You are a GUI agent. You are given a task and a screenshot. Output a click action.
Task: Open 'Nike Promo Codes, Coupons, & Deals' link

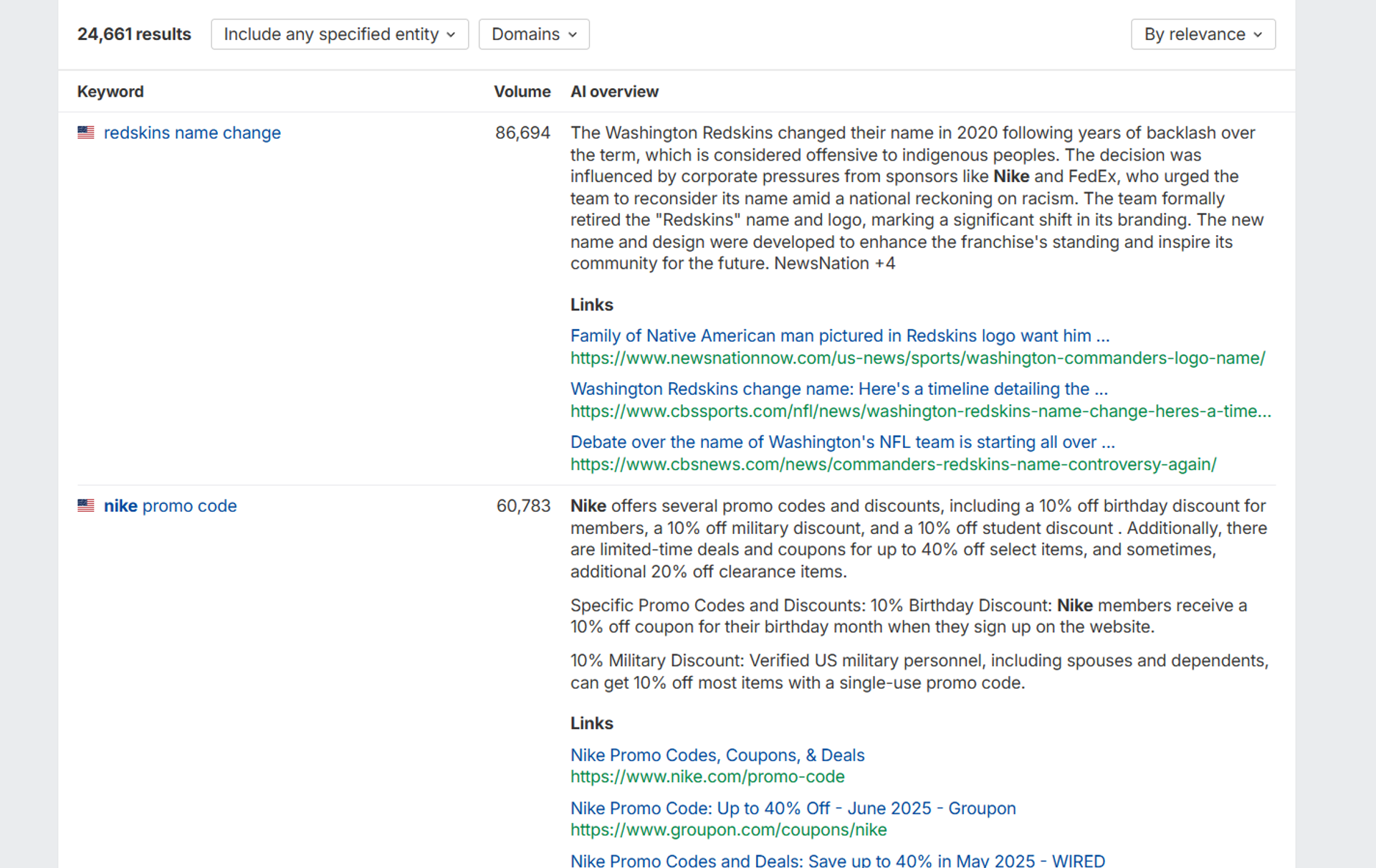(x=717, y=755)
